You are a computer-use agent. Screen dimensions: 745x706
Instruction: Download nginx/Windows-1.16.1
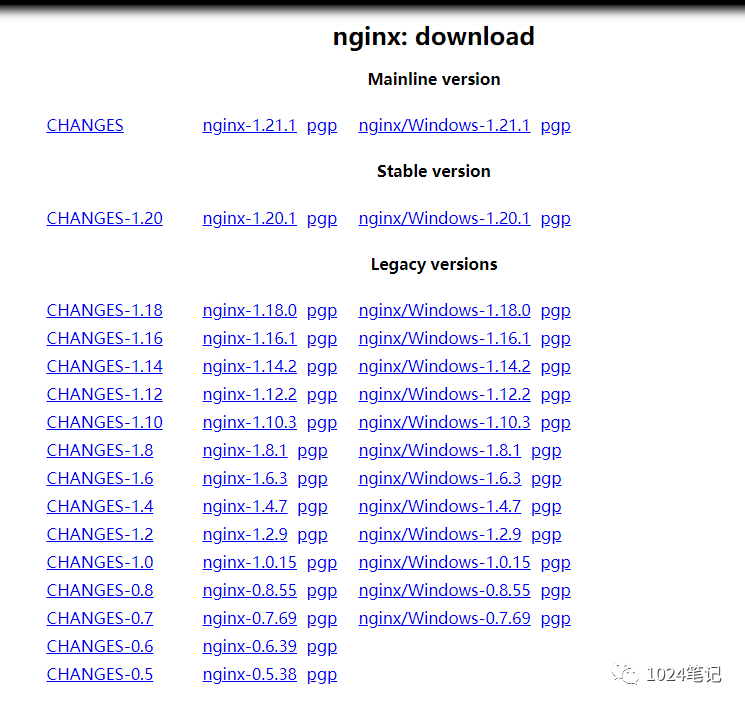click(x=444, y=338)
